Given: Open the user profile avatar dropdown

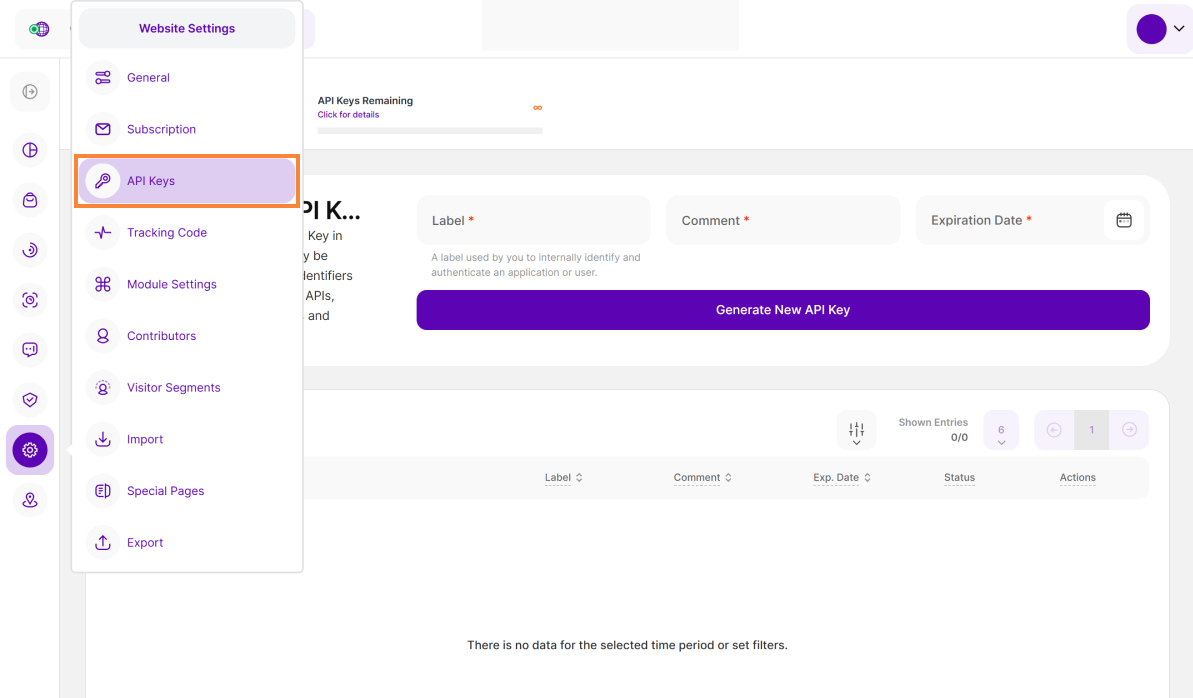Looking at the screenshot, I should 1160,29.
